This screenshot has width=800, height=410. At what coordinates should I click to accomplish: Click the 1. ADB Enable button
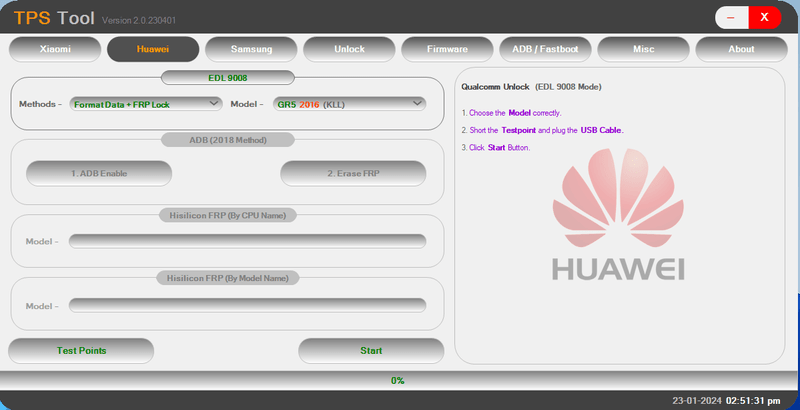tap(99, 173)
